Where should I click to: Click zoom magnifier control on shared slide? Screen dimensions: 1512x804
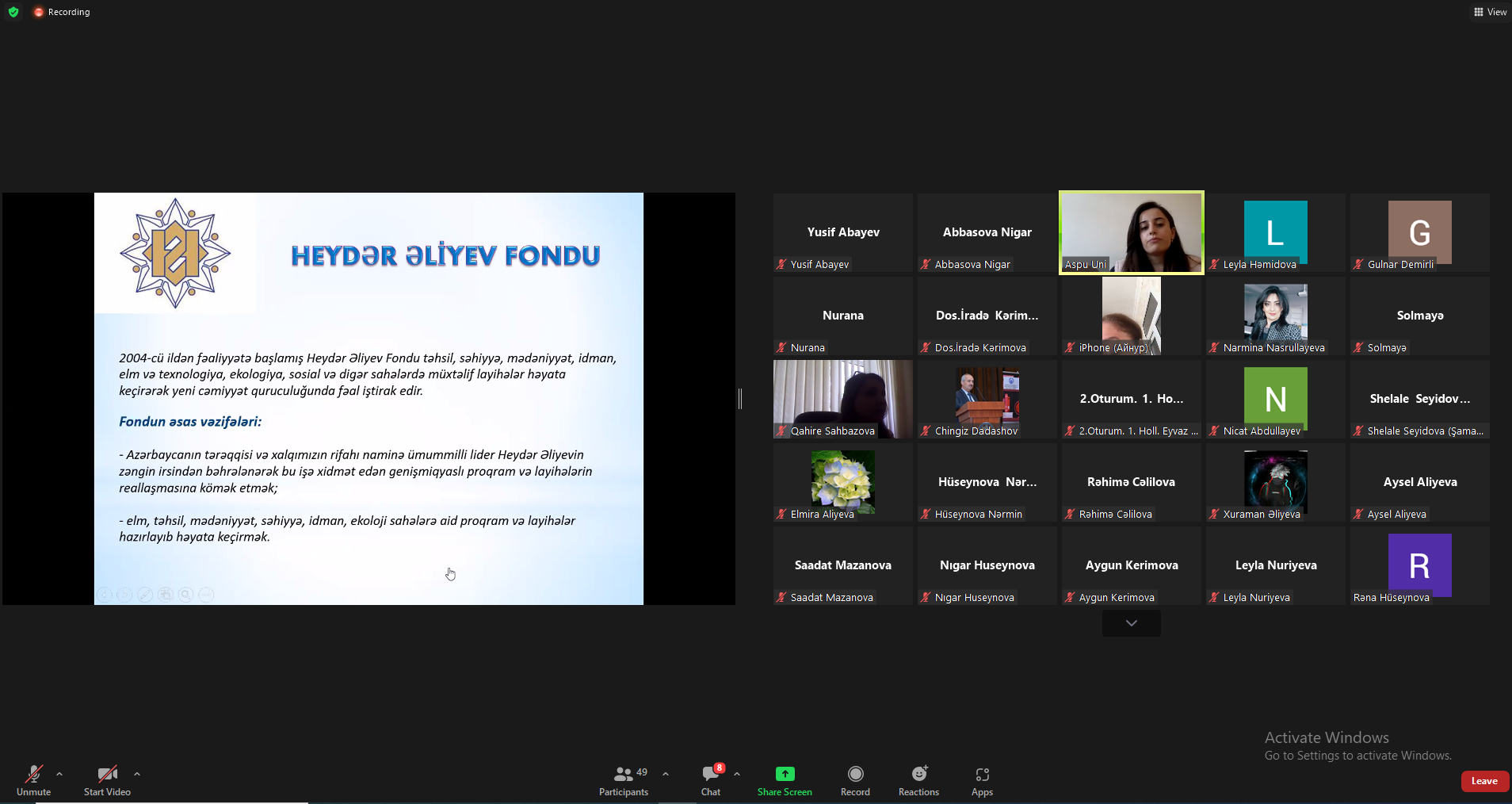coord(185,594)
